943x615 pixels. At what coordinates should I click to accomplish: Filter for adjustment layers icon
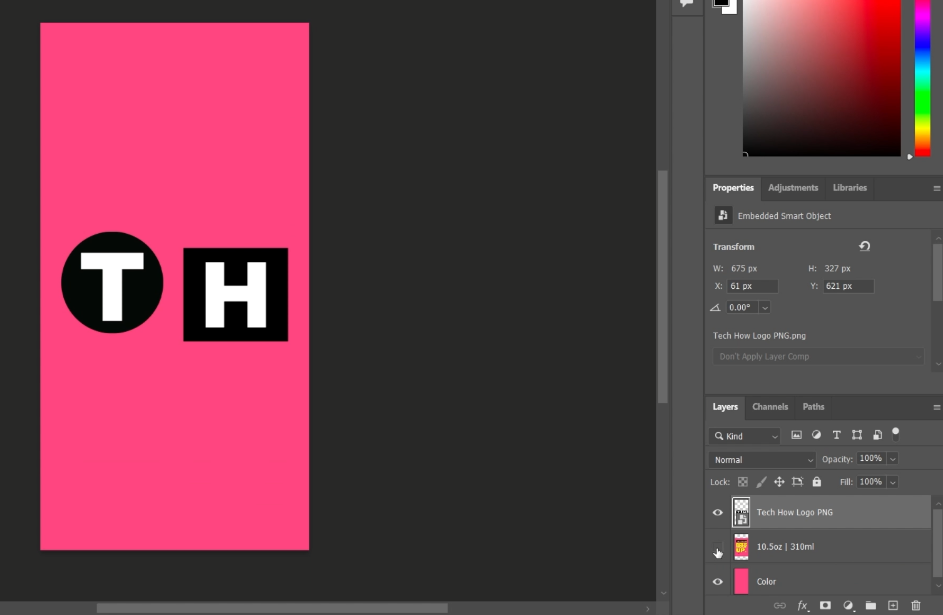tap(816, 435)
